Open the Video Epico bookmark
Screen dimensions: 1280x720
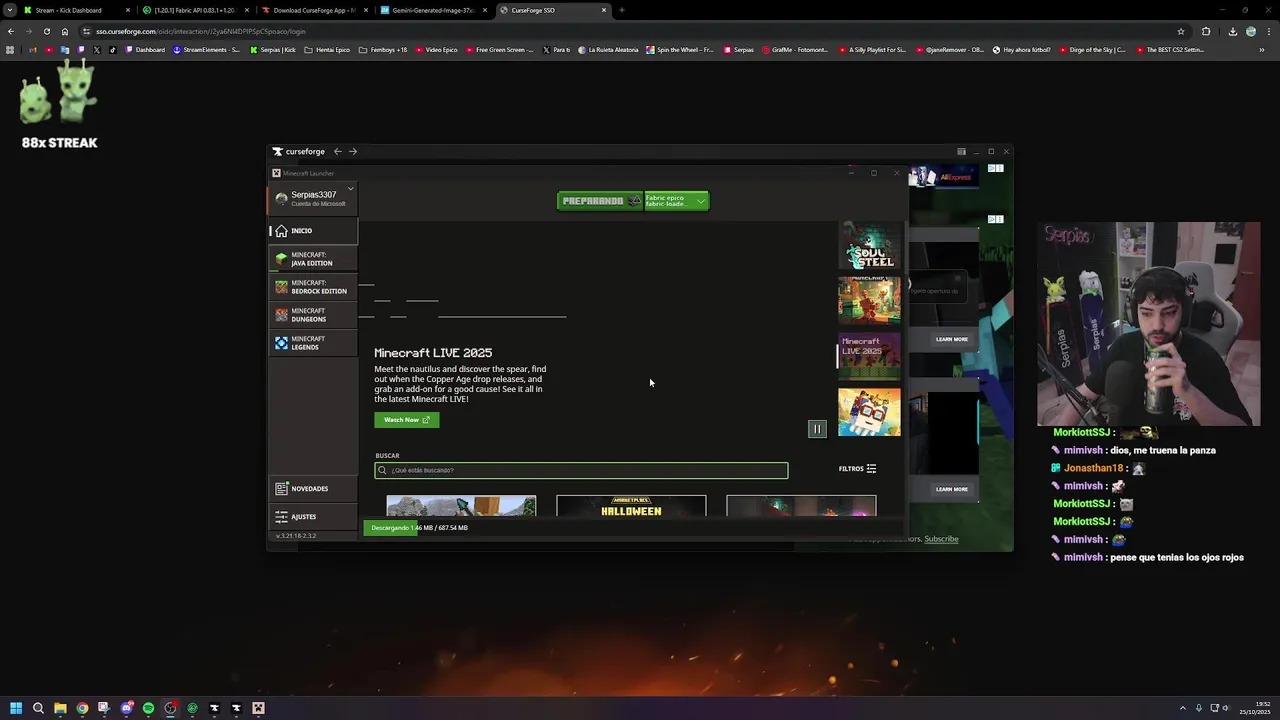437,50
